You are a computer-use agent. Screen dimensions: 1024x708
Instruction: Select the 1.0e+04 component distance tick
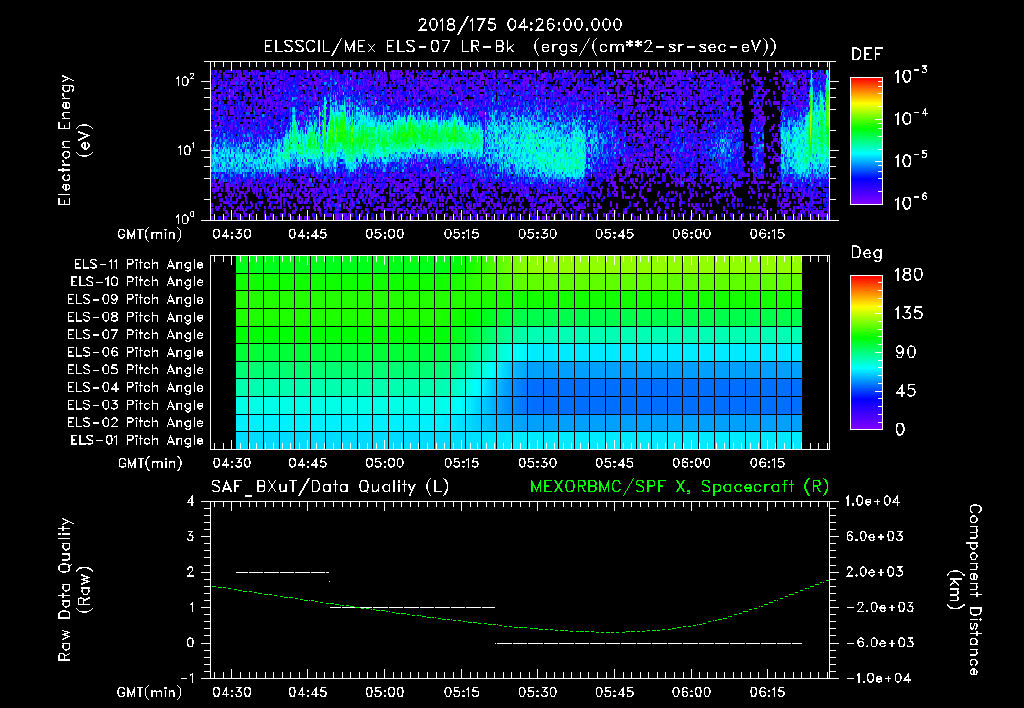[872, 501]
